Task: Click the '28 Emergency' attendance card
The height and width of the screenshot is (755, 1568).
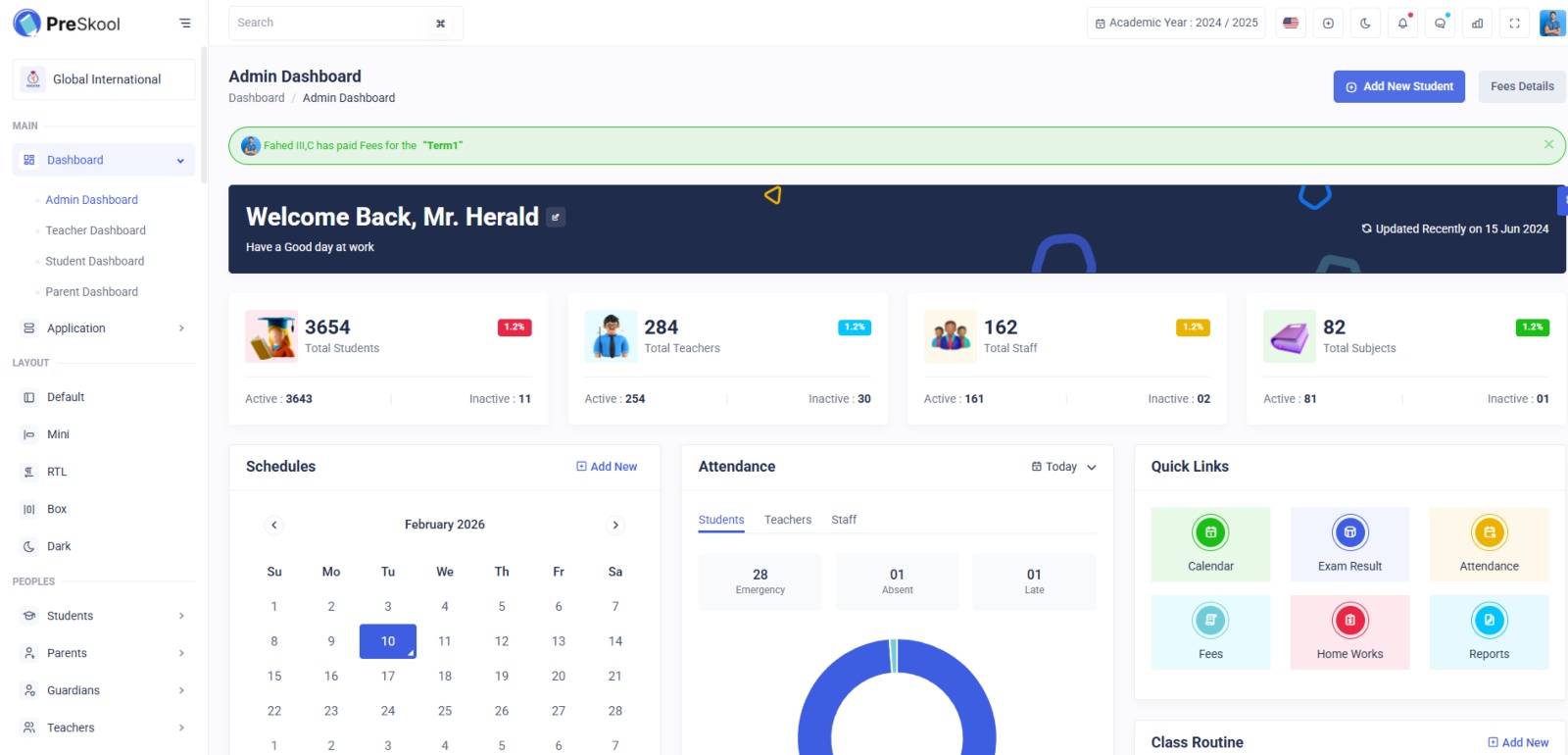Action: 760,581
